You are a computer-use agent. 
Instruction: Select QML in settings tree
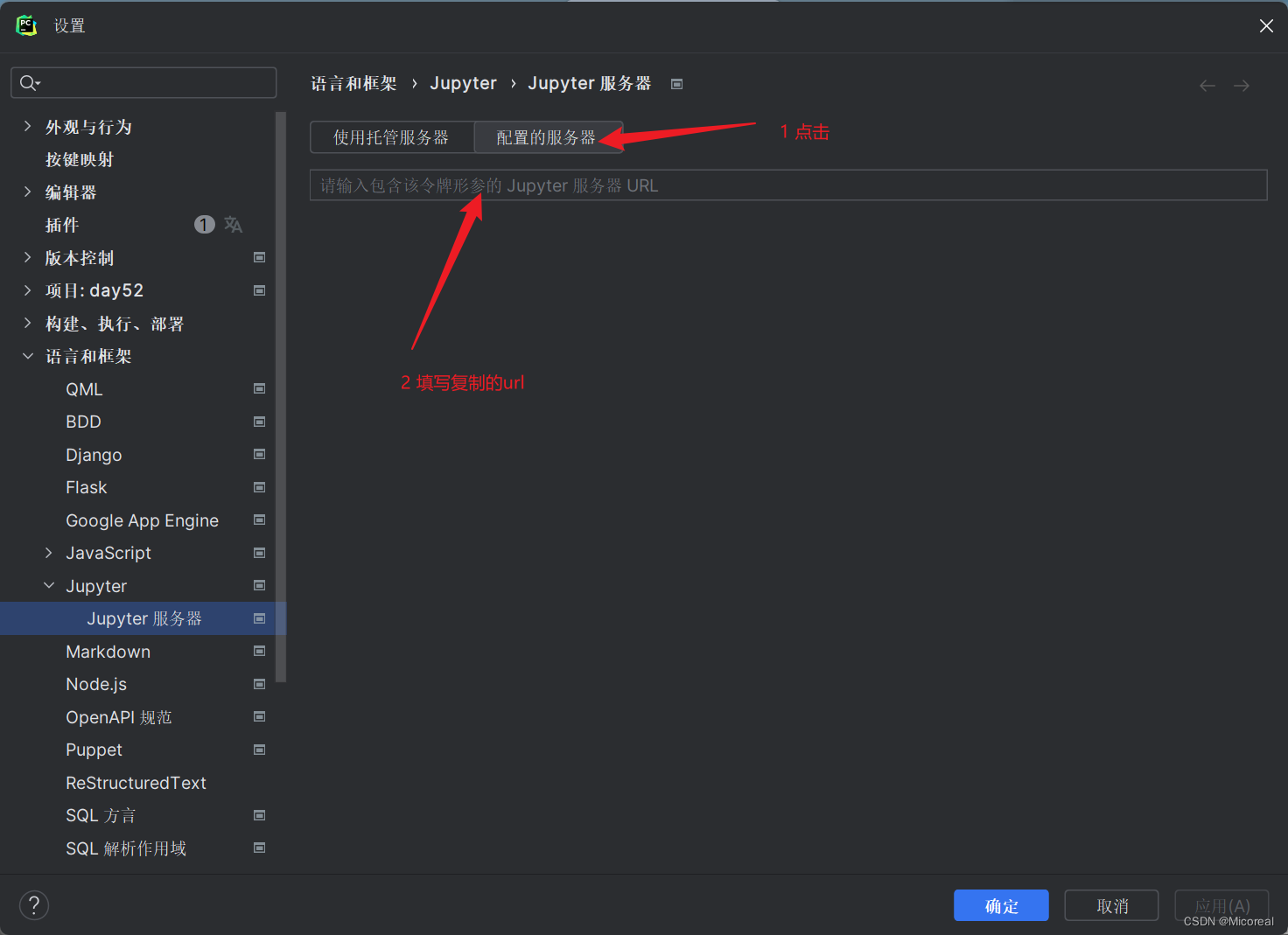[84, 388]
